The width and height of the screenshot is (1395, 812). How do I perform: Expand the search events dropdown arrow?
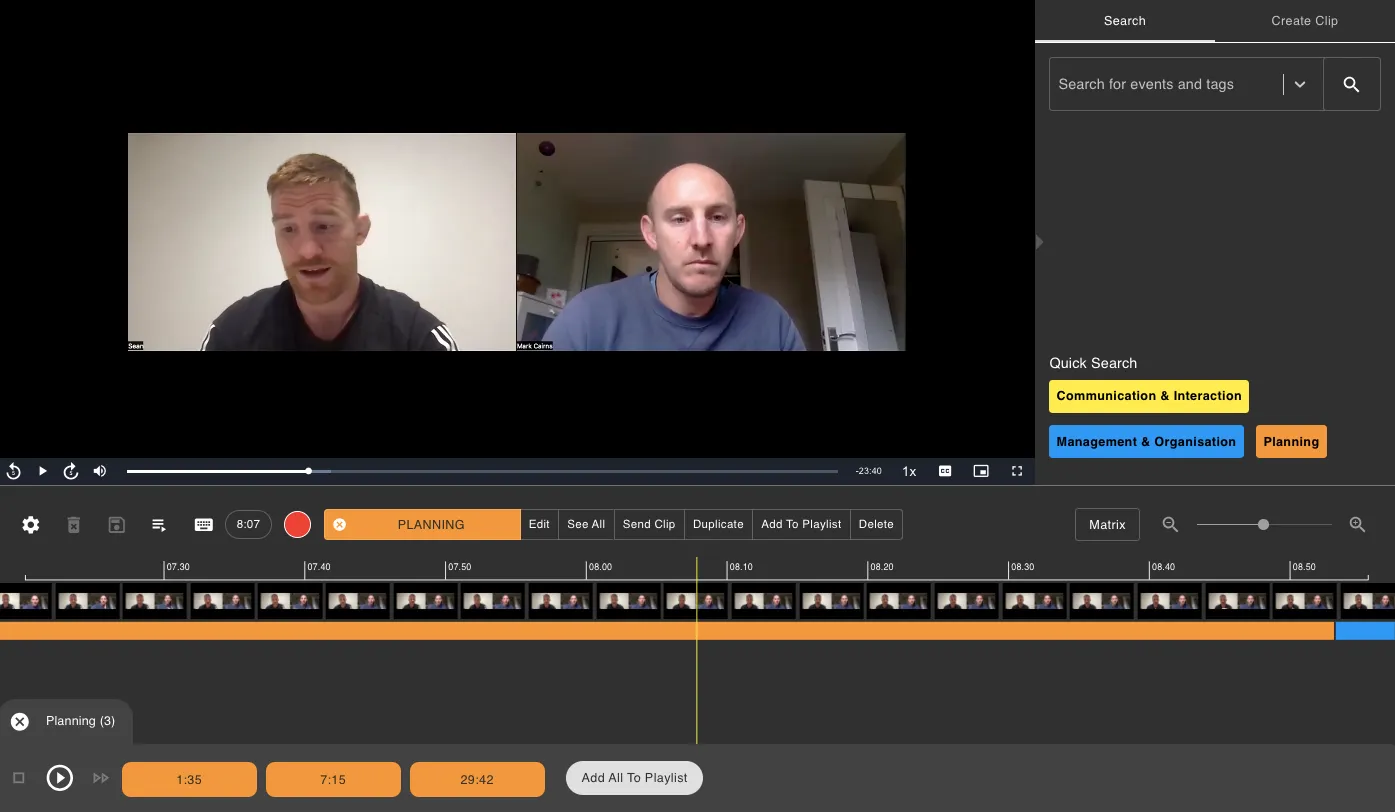tap(1300, 85)
